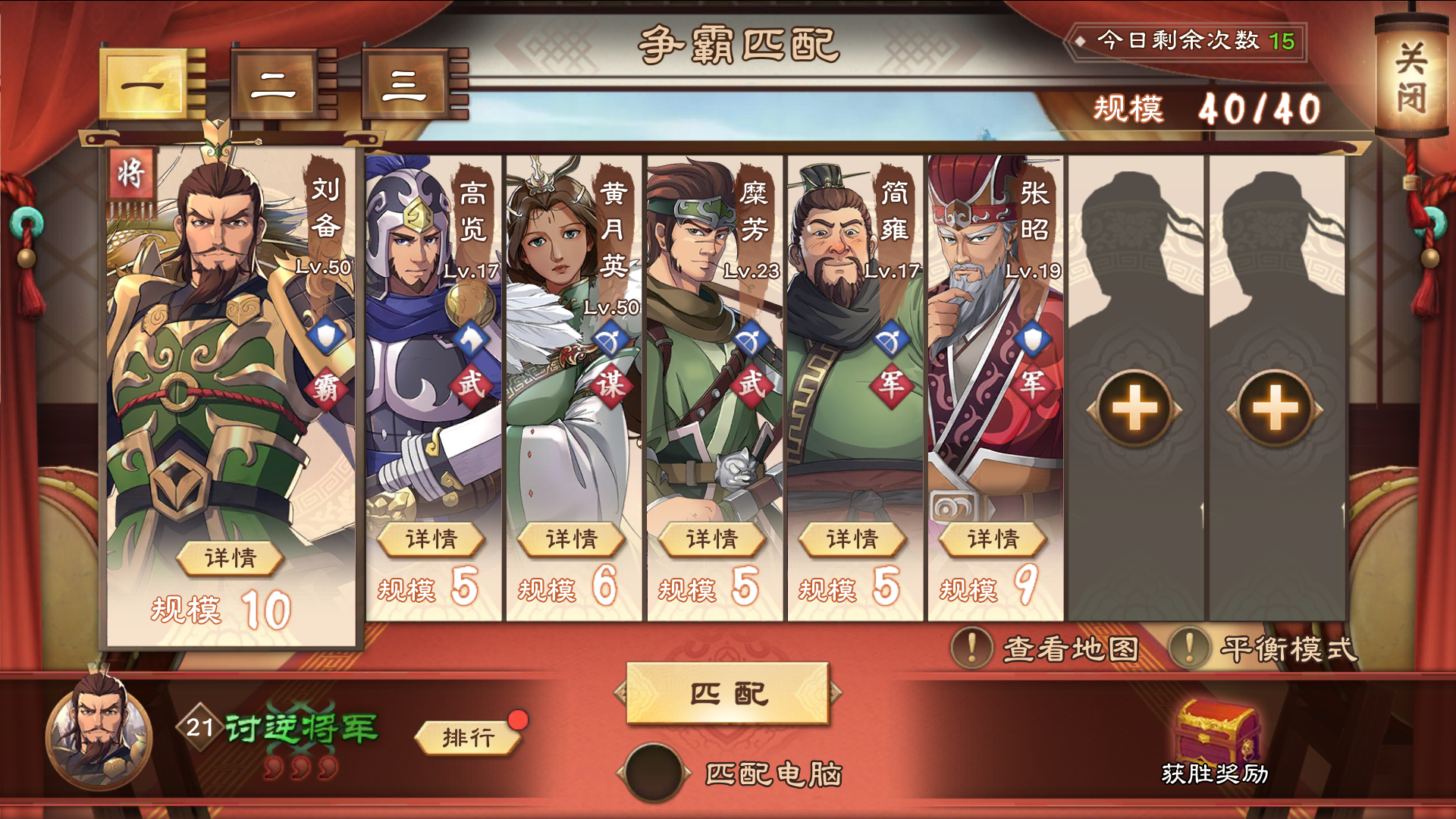Click the 查看地图 exclamation icon

point(971,648)
